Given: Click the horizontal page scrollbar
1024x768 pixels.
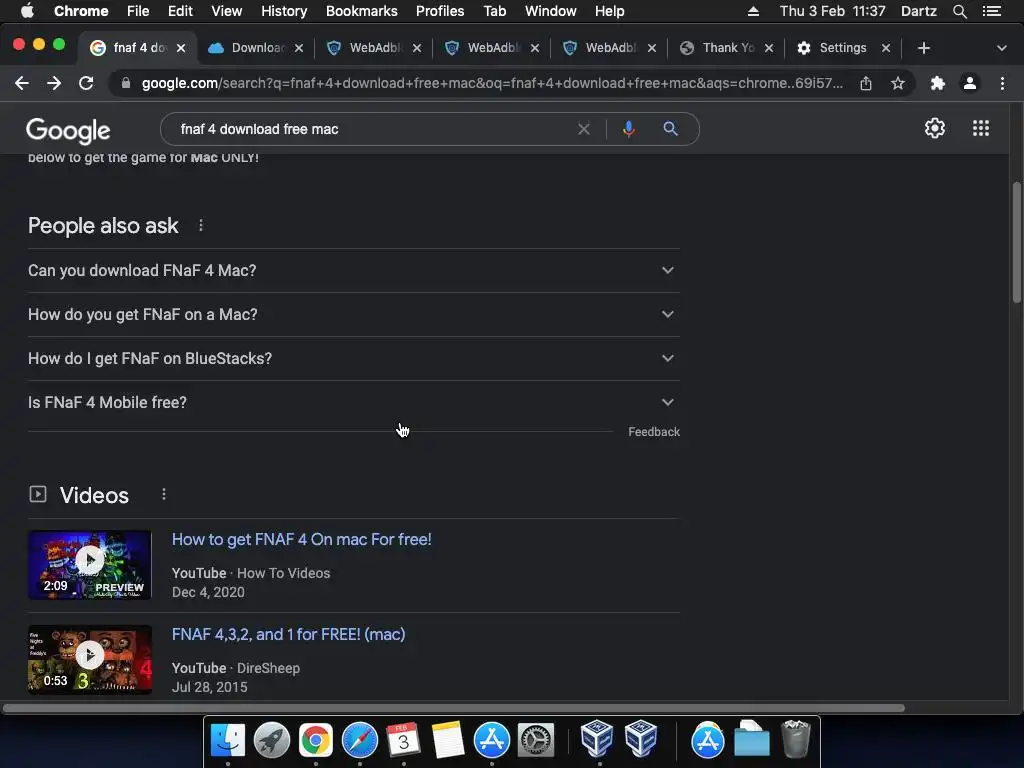Looking at the screenshot, I should (453, 708).
